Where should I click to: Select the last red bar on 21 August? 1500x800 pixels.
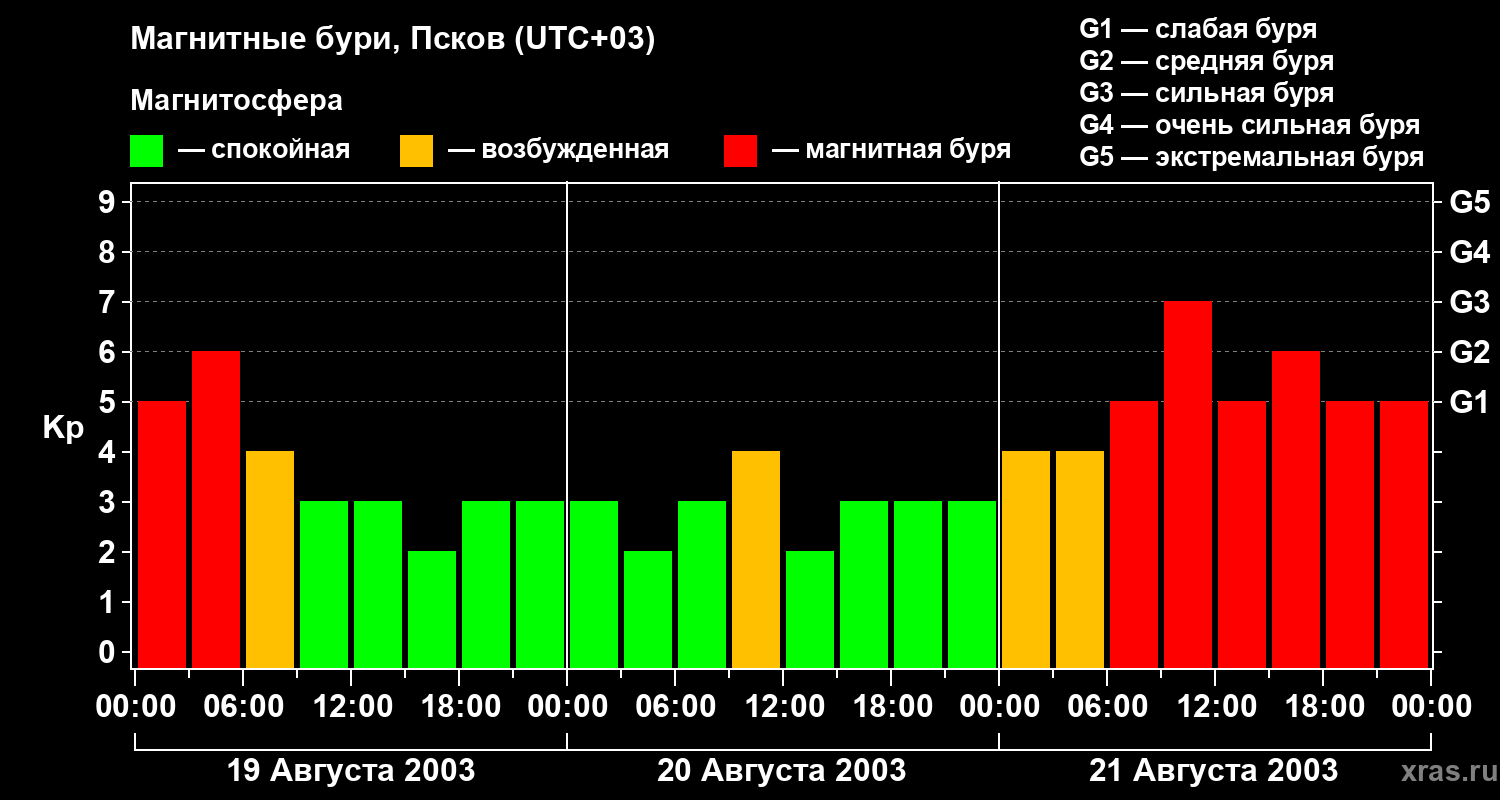(x=1404, y=534)
